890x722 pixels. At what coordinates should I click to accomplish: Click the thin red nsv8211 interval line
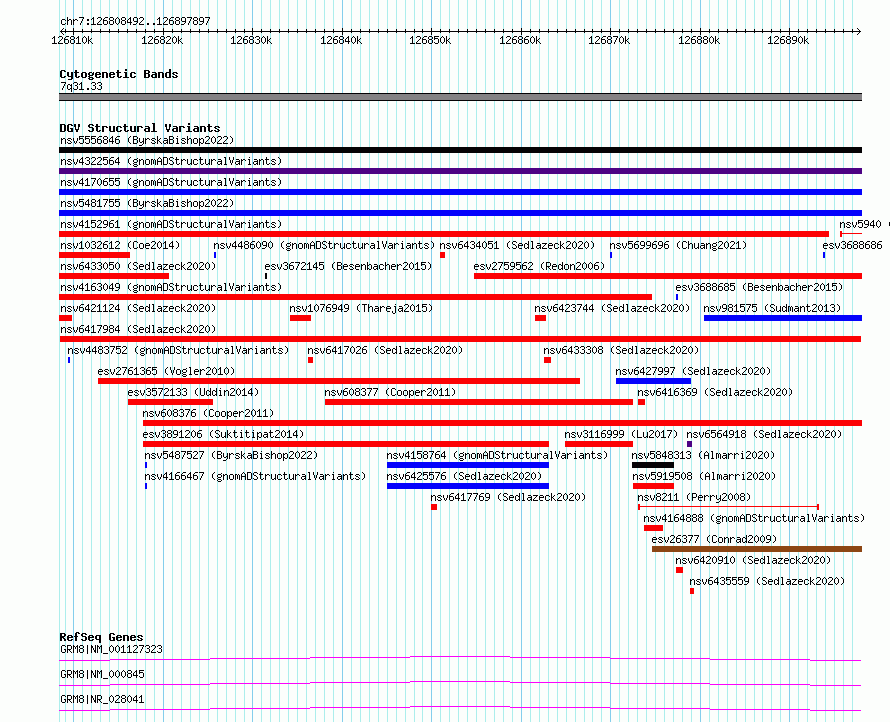pos(728,506)
